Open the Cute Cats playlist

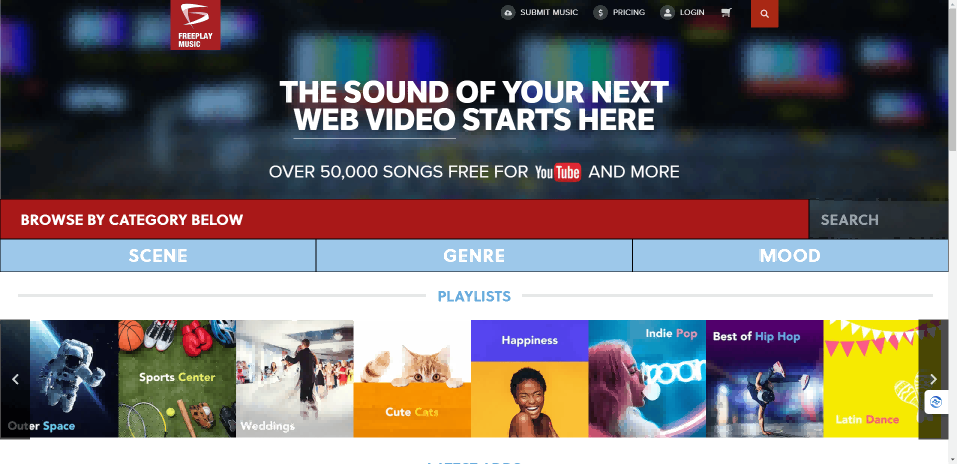pyautogui.click(x=412, y=379)
